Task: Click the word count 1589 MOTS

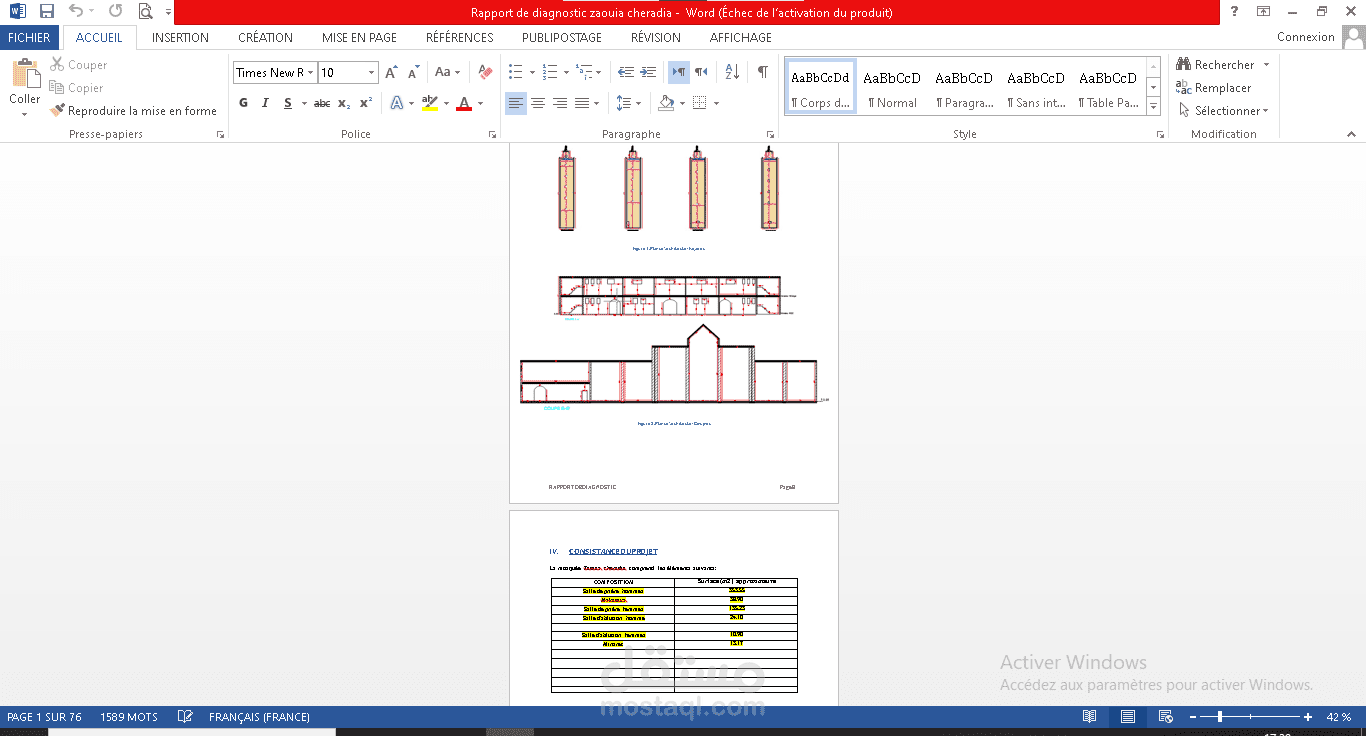Action: pos(129,717)
